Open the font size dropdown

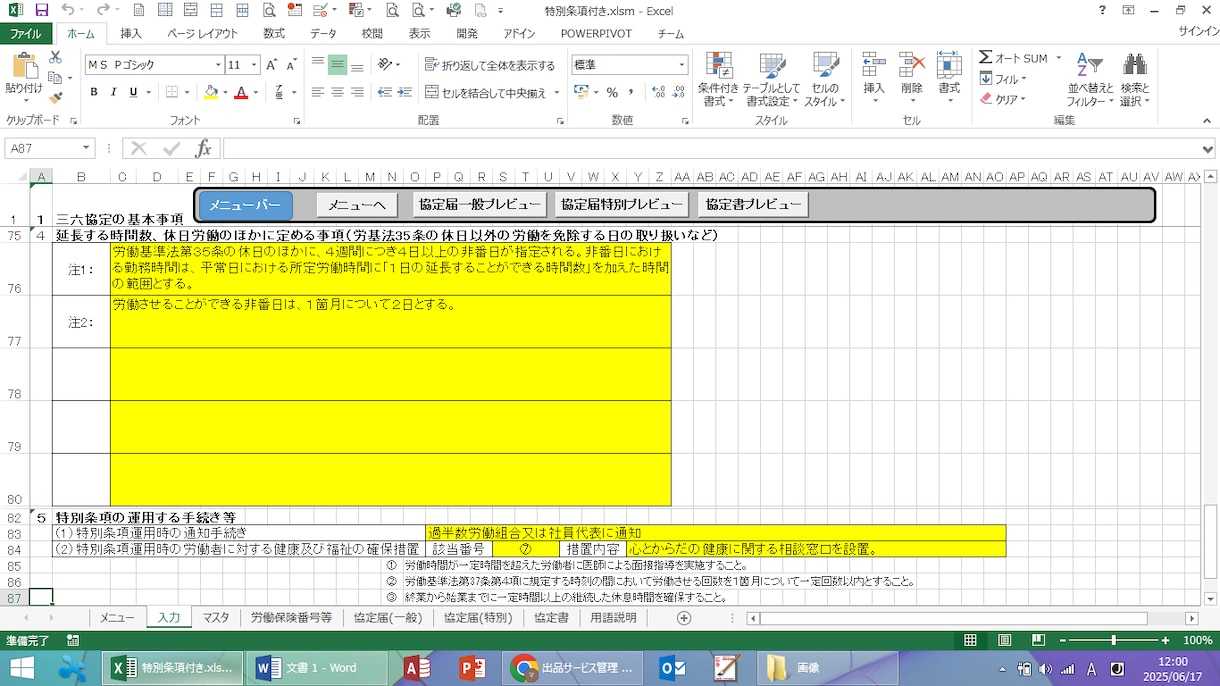(x=254, y=65)
